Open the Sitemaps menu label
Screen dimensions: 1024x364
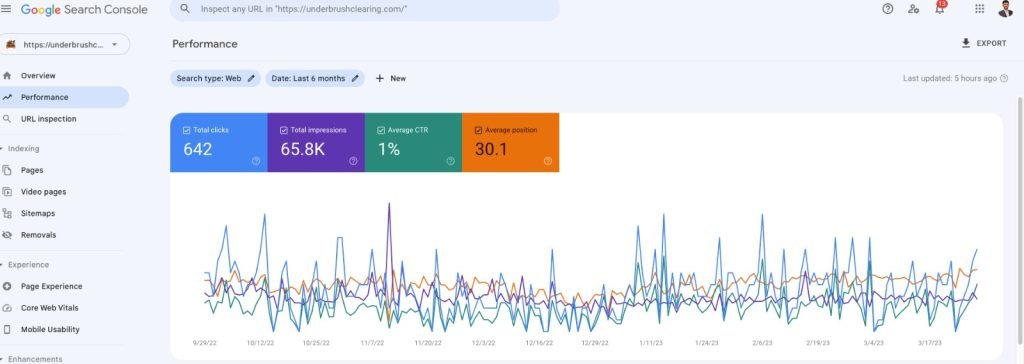pos(38,213)
